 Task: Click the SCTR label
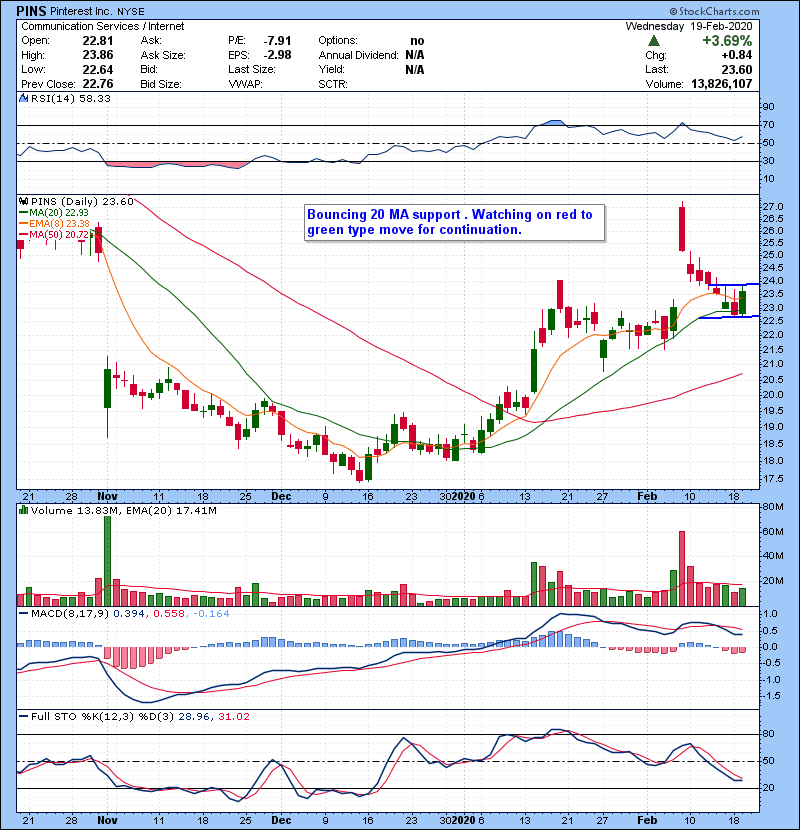click(x=333, y=84)
